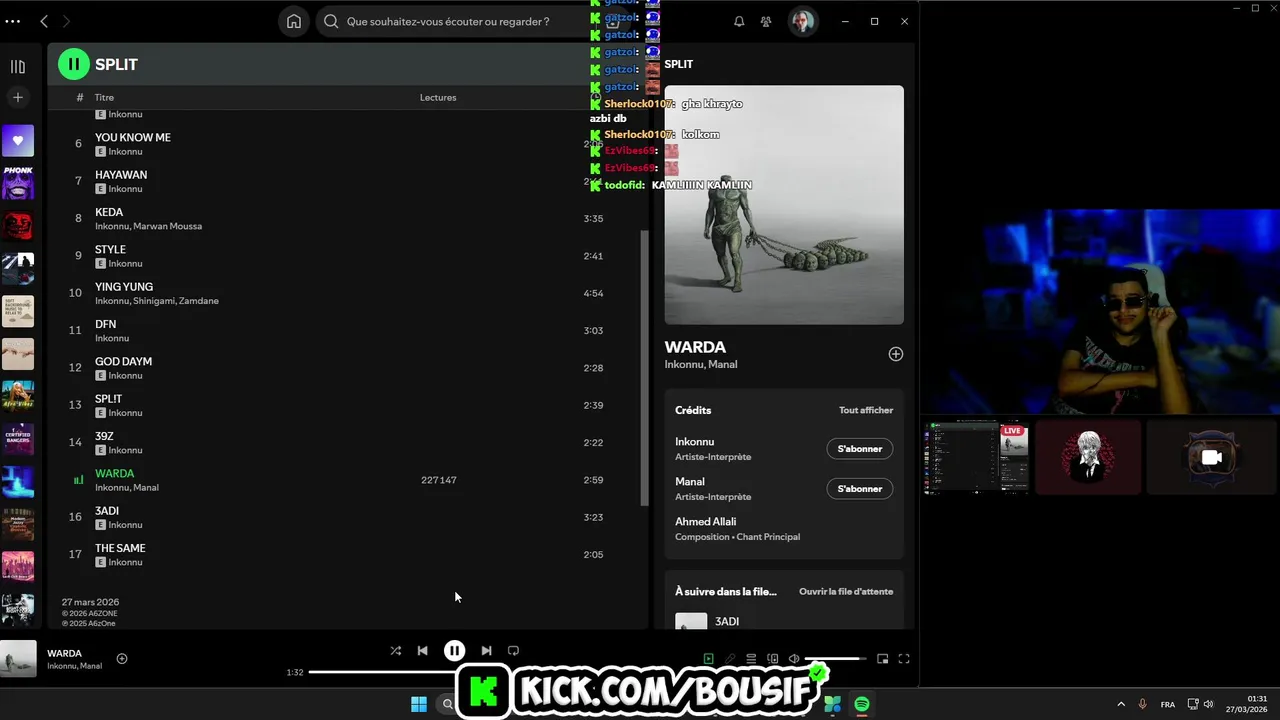1280x720 pixels.
Task: Toggle the Now Playing view icon
Action: coord(708,659)
